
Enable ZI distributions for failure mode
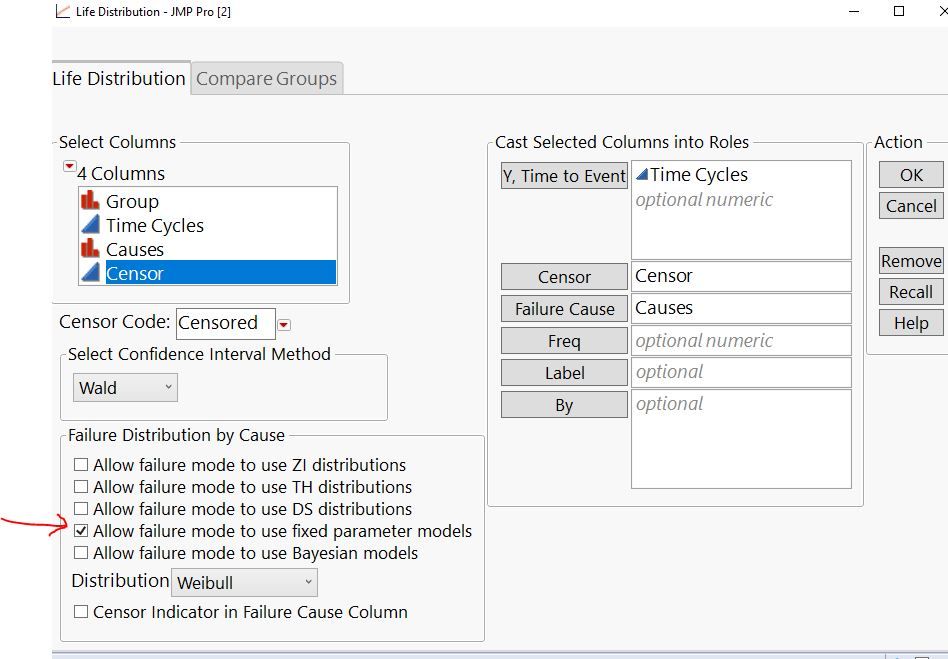[81, 465]
